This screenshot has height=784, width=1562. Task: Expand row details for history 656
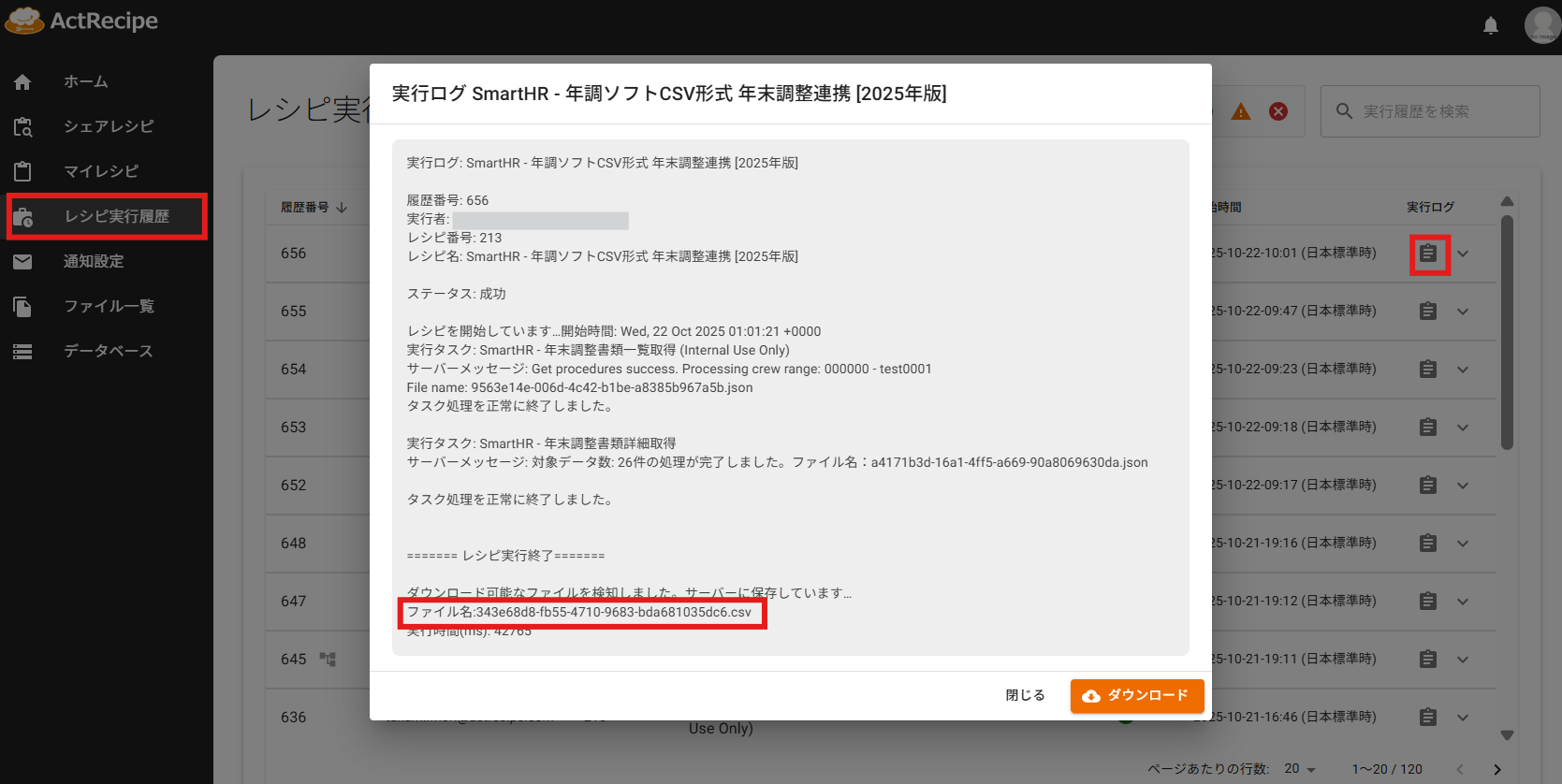point(1463,254)
